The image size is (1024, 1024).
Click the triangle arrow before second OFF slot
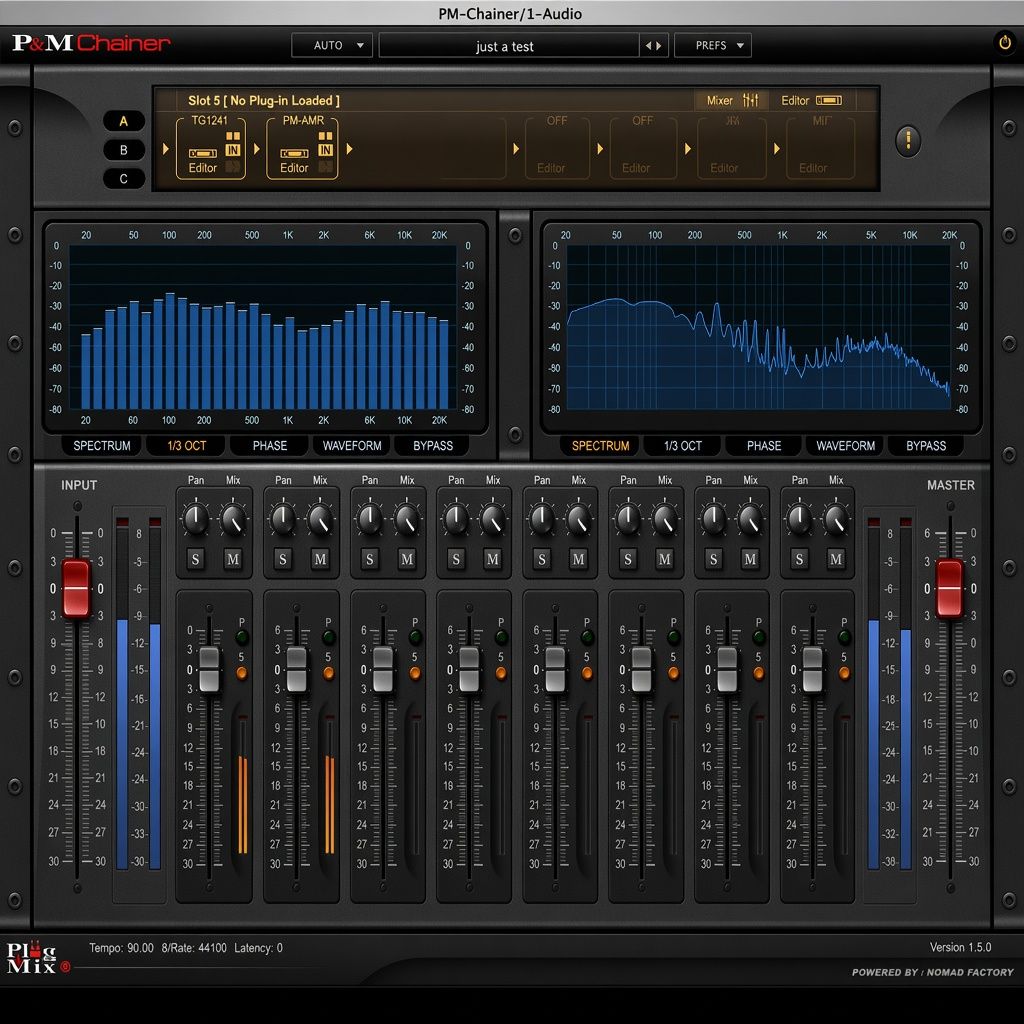[600, 149]
